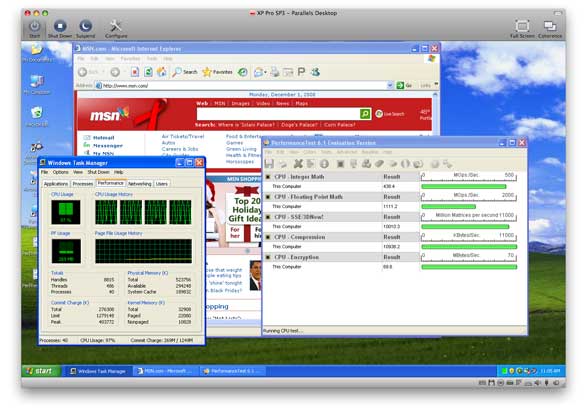Open Task Manager Help menu
584x409 pixels.
(x=118, y=172)
